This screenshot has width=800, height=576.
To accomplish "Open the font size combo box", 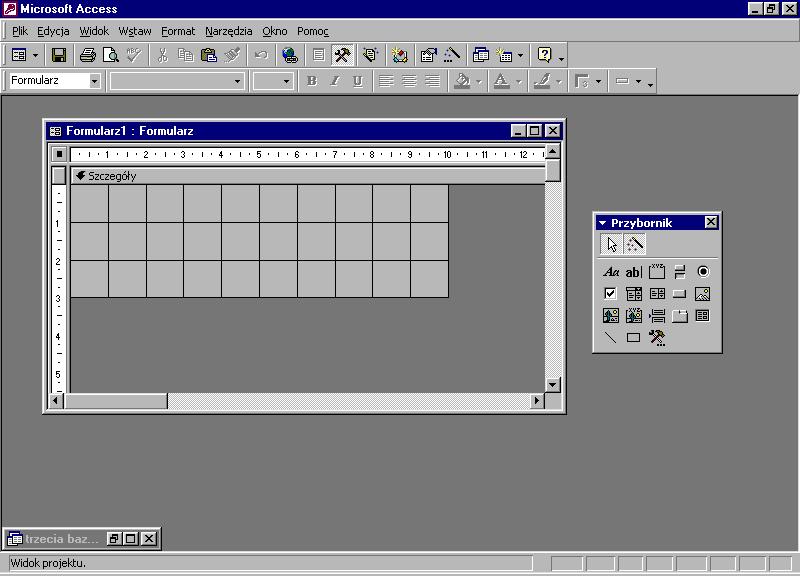I will (x=273, y=81).
